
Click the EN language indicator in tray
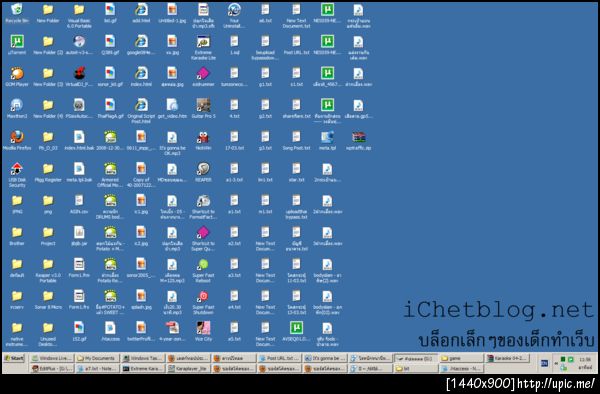click(544, 363)
